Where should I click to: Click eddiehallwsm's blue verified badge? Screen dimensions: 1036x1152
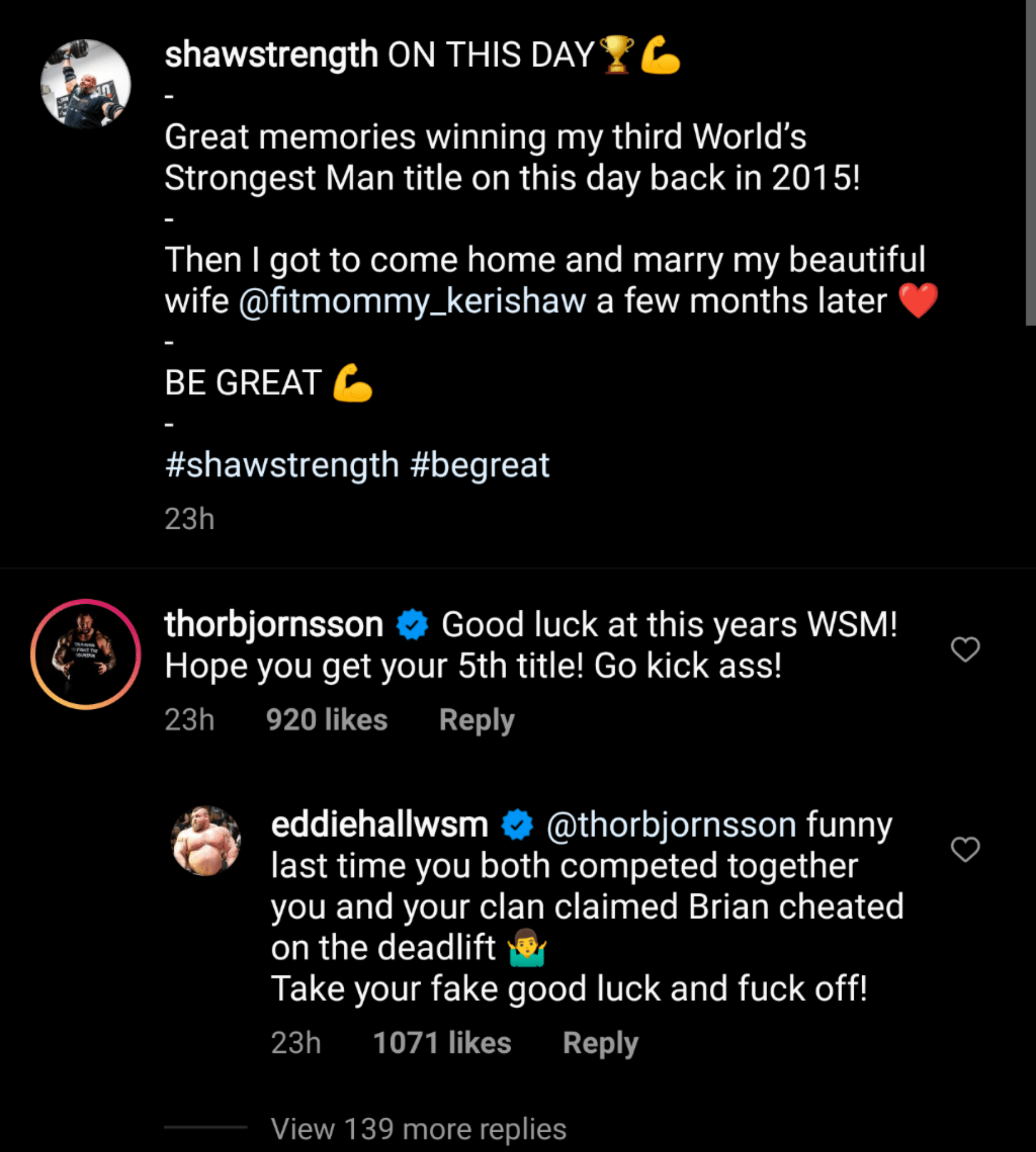(x=517, y=825)
